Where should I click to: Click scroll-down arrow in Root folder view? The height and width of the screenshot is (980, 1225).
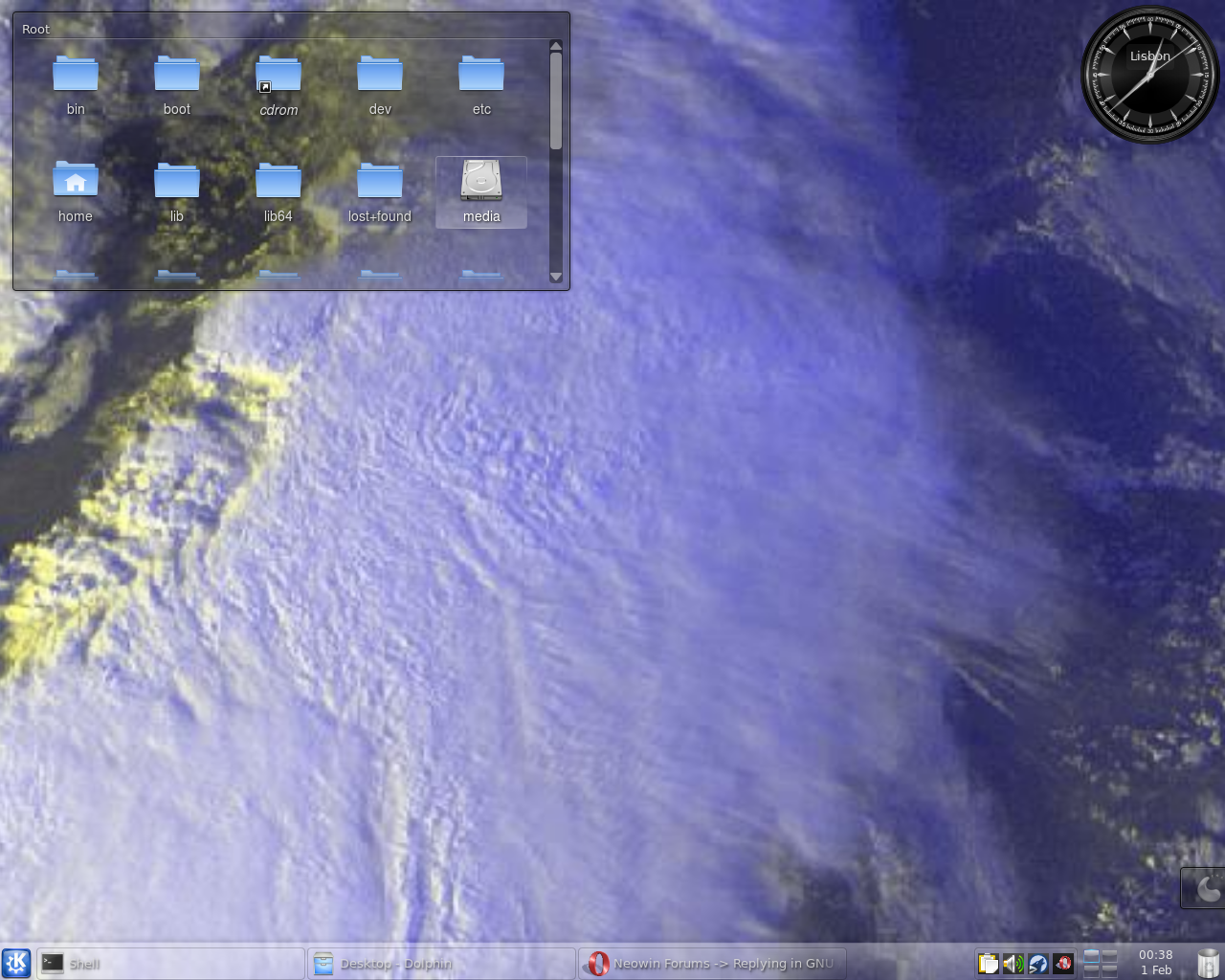[x=556, y=277]
